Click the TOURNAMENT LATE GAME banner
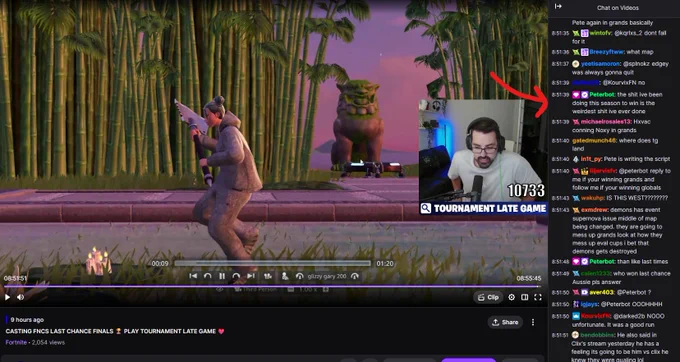The image size is (680, 362). coord(483,209)
